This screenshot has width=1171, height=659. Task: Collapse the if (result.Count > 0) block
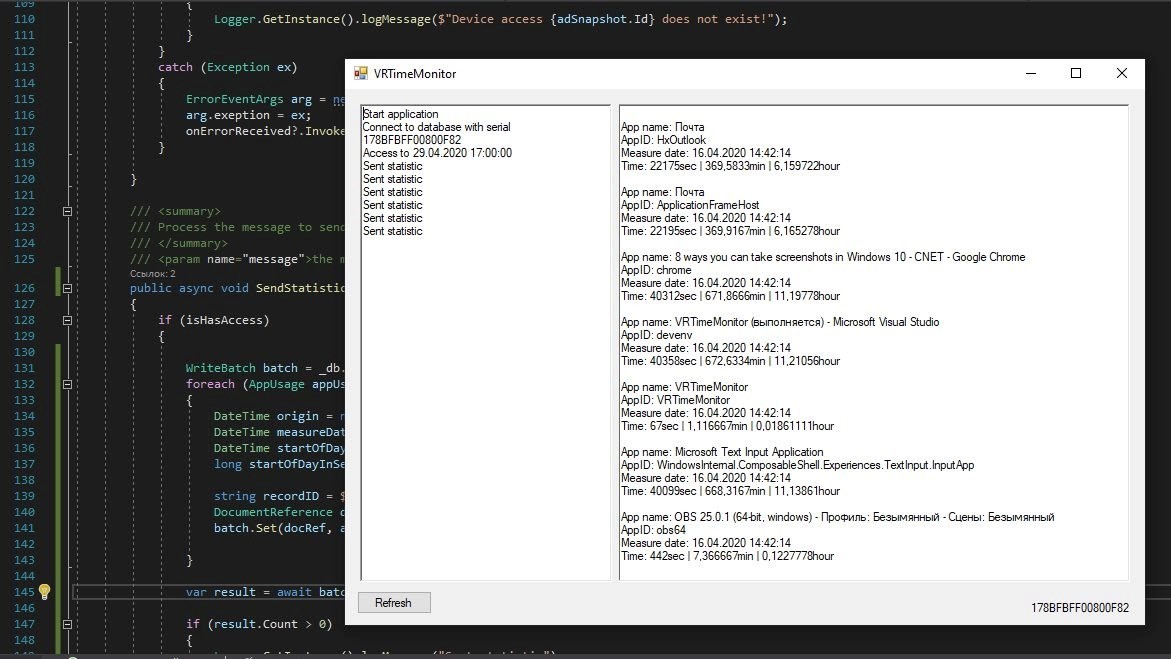[x=67, y=625]
